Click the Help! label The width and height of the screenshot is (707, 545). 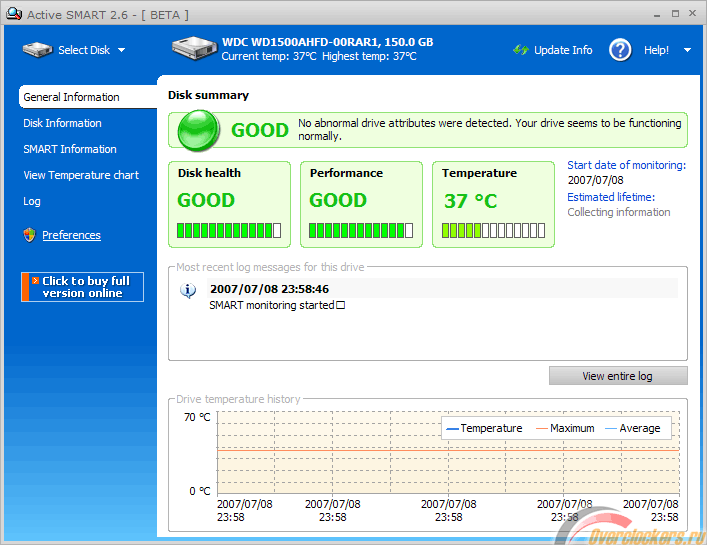pos(656,50)
